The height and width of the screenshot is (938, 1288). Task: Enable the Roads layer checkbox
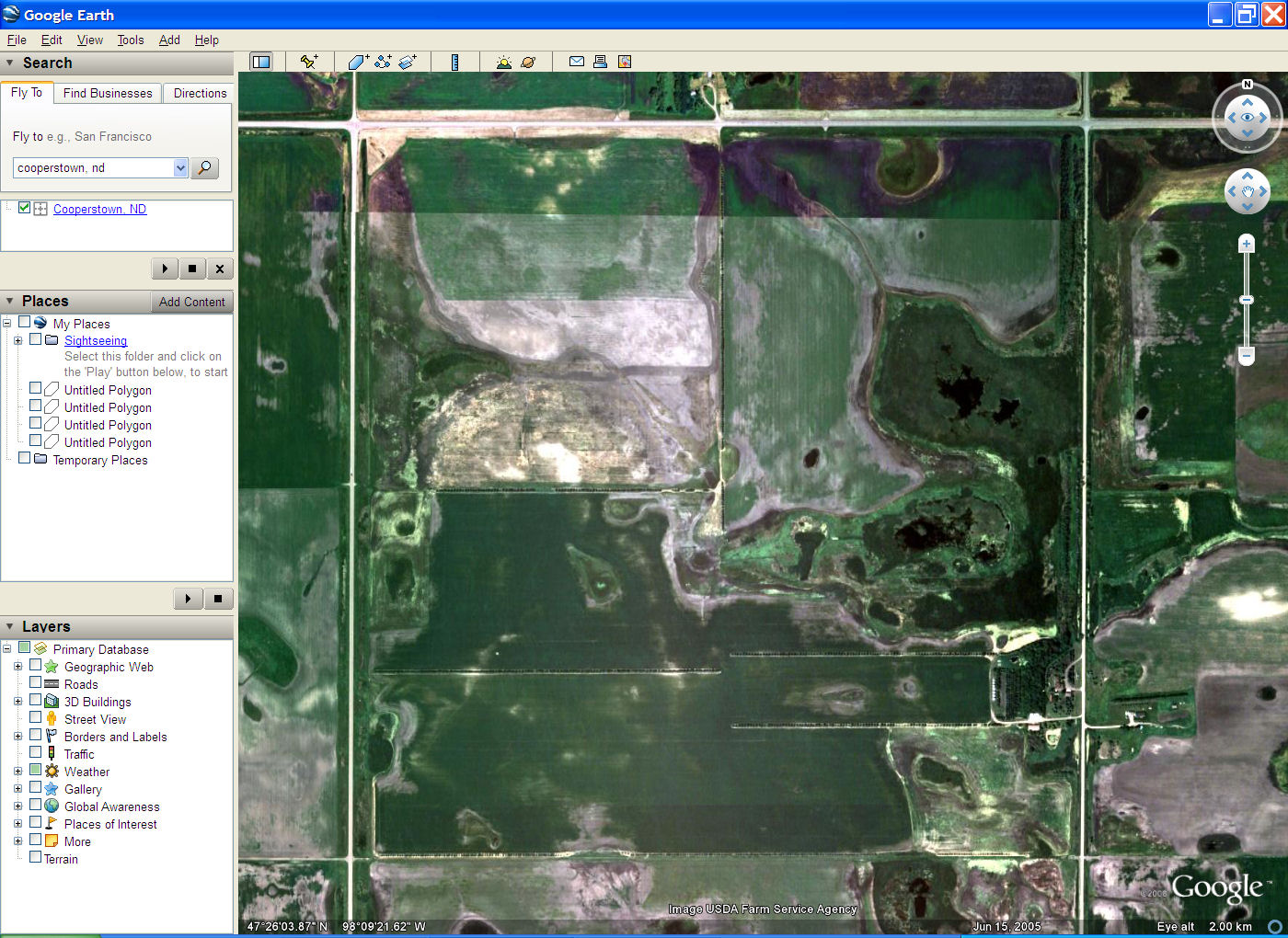pos(35,682)
